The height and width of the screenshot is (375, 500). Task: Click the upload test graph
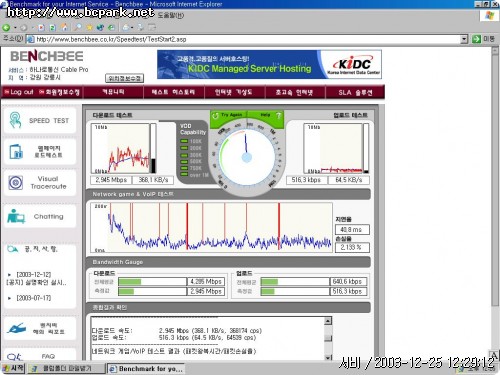[x=333, y=148]
